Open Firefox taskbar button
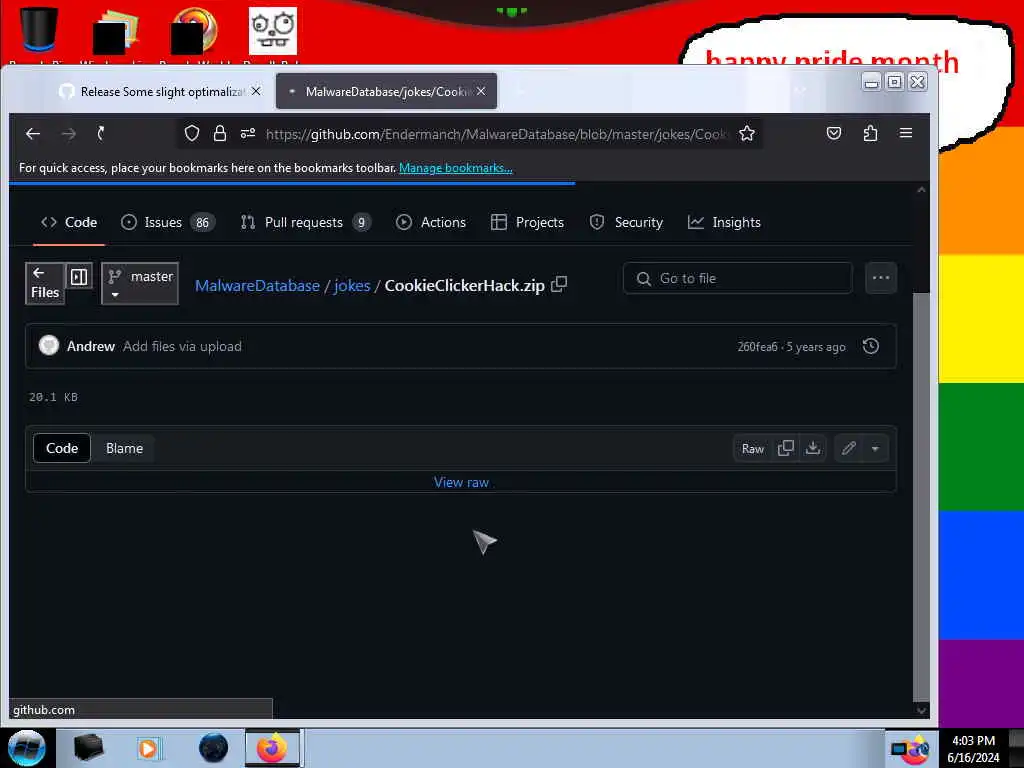Image resolution: width=1024 pixels, height=768 pixels. point(272,748)
